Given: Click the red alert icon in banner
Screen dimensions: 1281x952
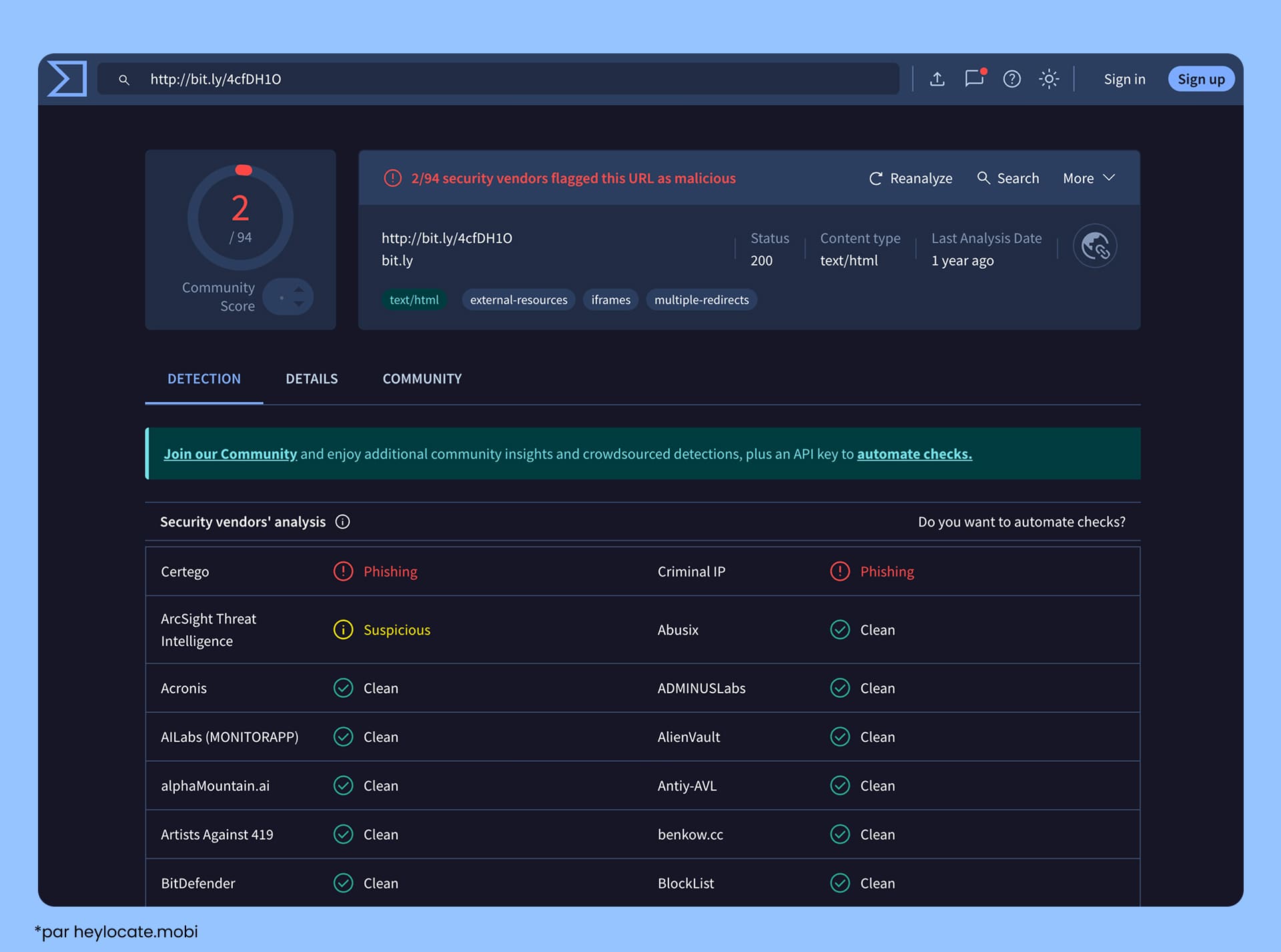Looking at the screenshot, I should pos(392,178).
